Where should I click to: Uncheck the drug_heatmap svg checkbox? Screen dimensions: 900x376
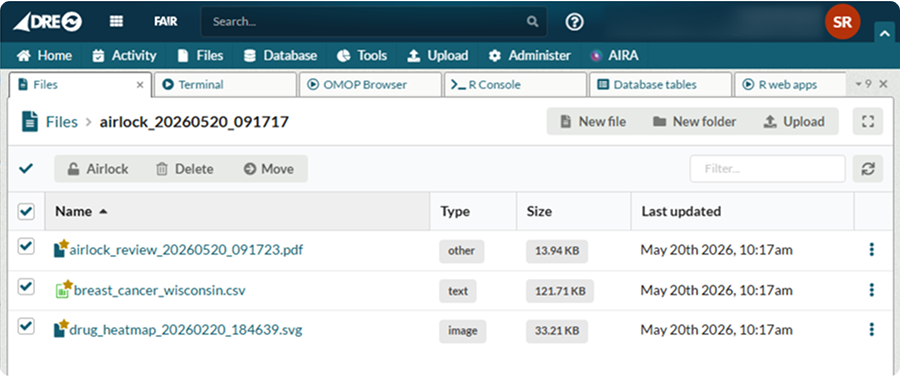coord(26,327)
